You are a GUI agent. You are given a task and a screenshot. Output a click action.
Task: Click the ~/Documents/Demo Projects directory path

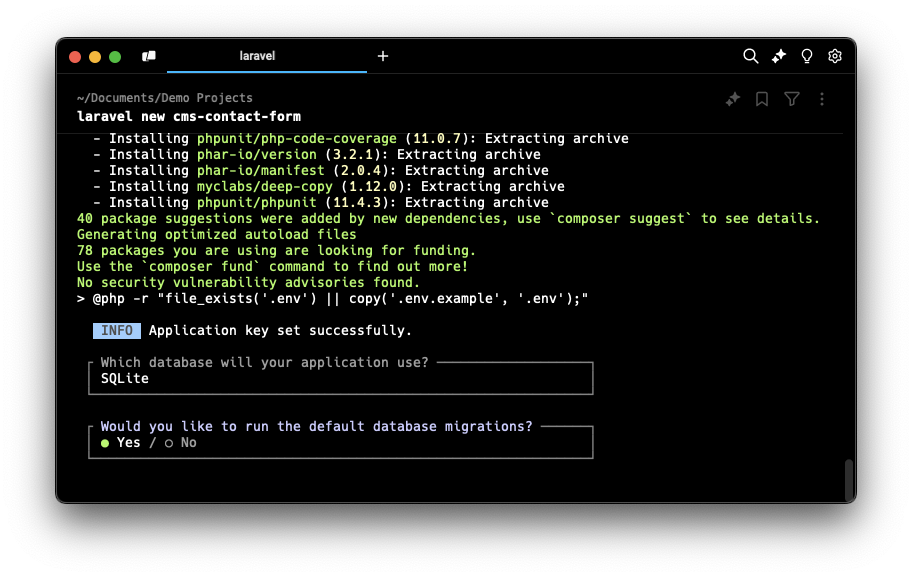pyautogui.click(x=164, y=98)
